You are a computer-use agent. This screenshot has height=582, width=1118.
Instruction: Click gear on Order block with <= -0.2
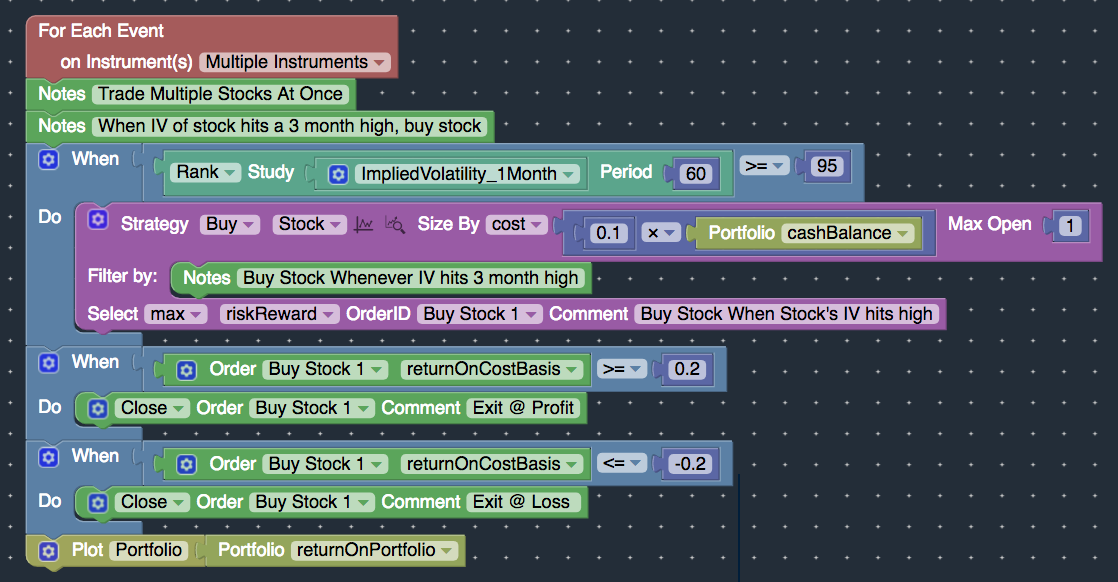click(x=186, y=464)
